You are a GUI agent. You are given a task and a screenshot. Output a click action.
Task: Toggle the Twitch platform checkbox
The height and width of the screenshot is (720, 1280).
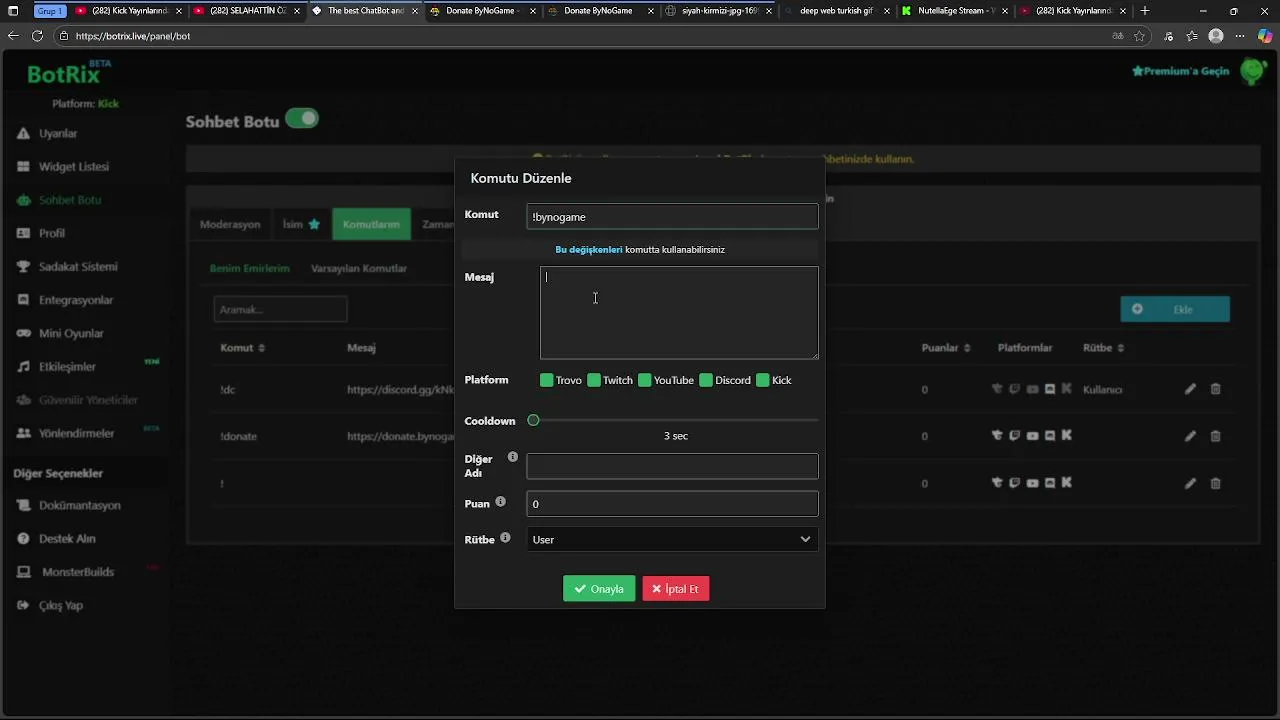pyautogui.click(x=594, y=380)
